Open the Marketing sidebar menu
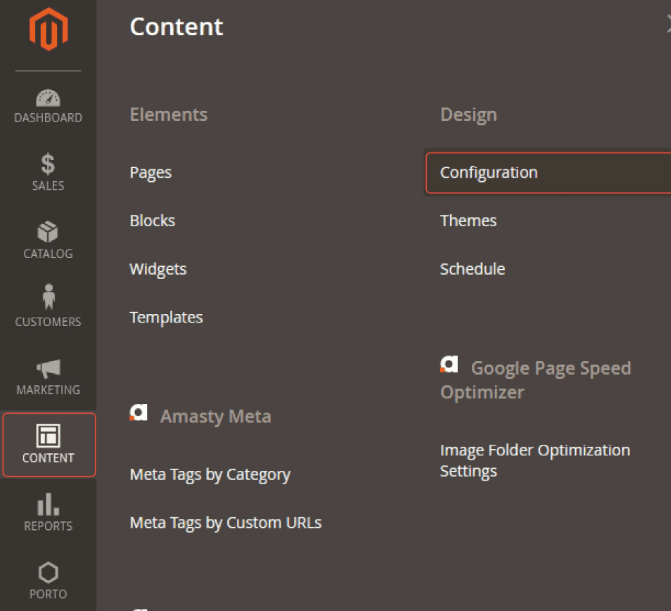The width and height of the screenshot is (671, 611). 48,377
